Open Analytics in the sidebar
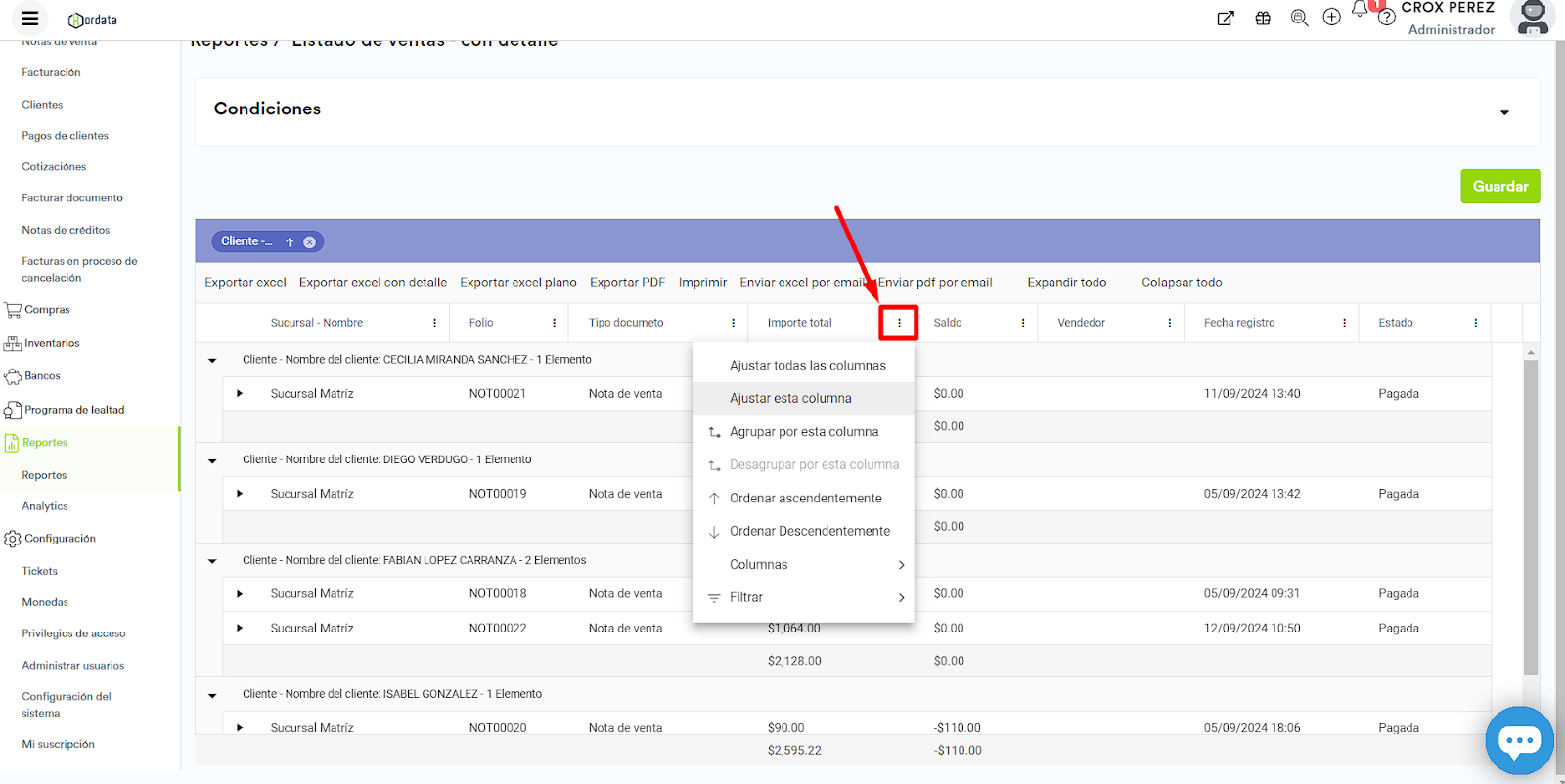Image resolution: width=1565 pixels, height=784 pixels. 45,506
